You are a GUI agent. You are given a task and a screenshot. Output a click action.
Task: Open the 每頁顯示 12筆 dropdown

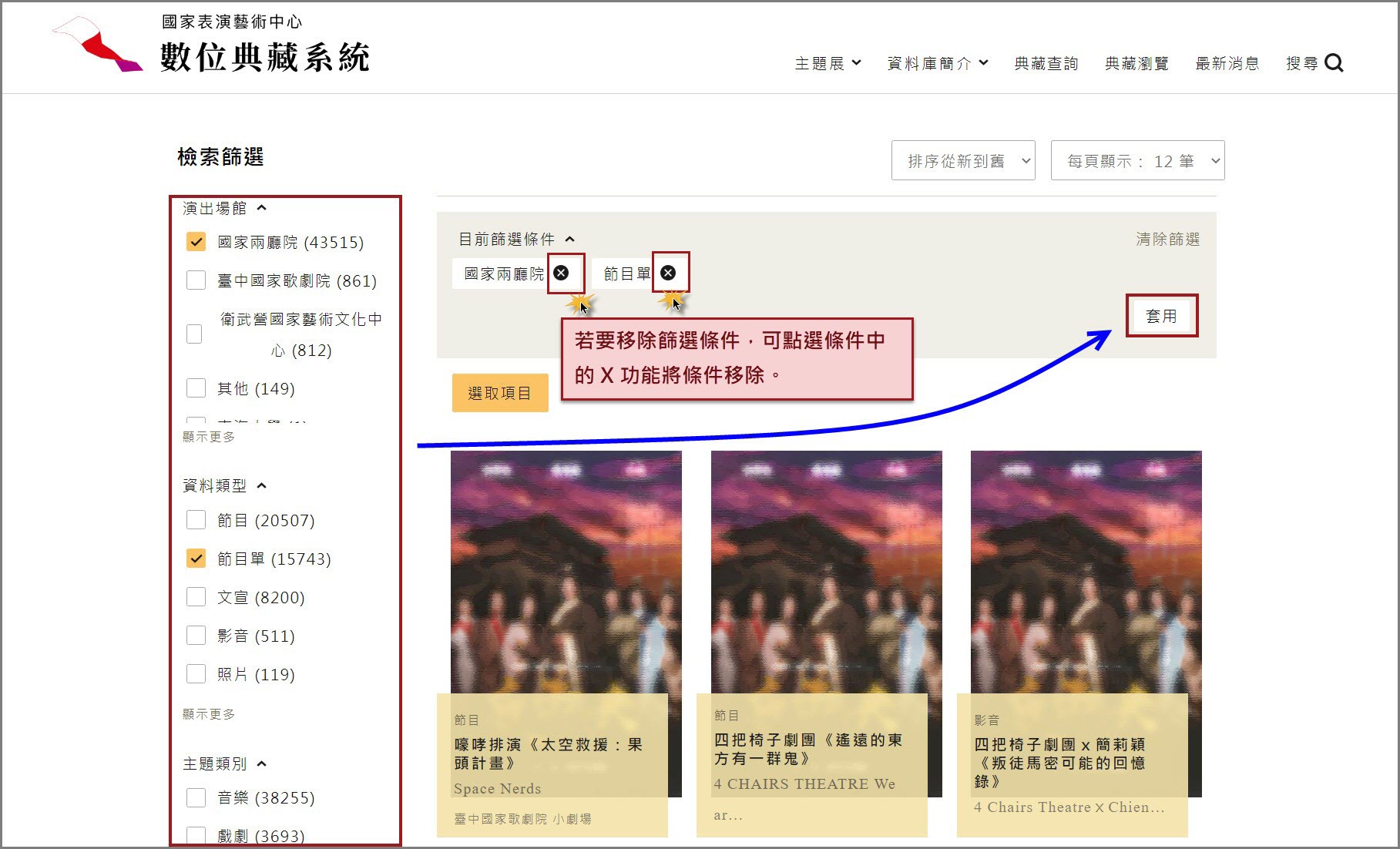[1137, 160]
